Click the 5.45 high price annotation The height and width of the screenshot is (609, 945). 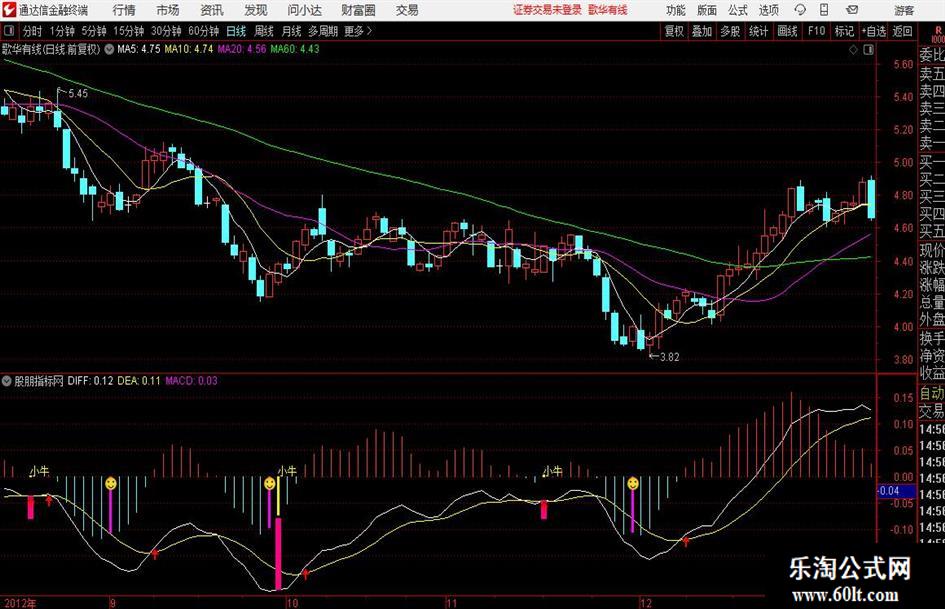77,93
